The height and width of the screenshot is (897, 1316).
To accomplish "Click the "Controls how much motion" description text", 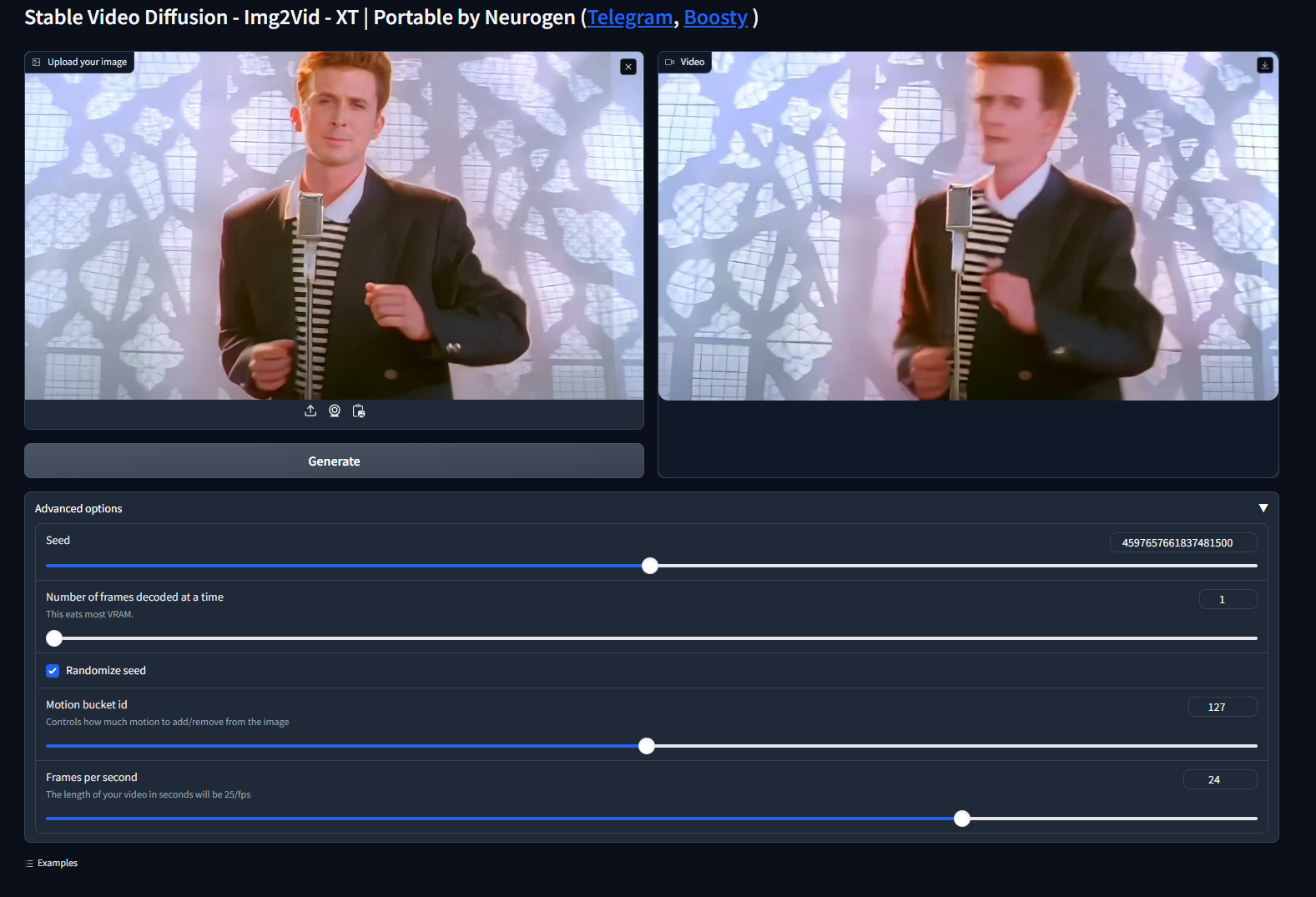I will [x=168, y=722].
